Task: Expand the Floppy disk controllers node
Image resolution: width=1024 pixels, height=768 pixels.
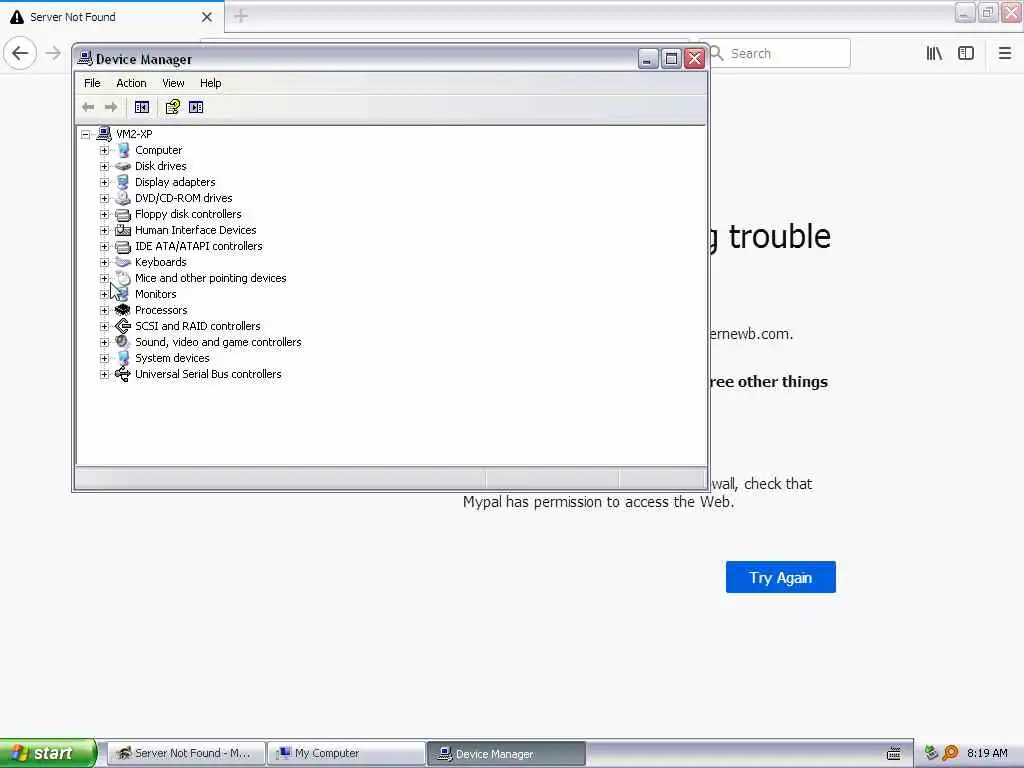Action: 104,214
